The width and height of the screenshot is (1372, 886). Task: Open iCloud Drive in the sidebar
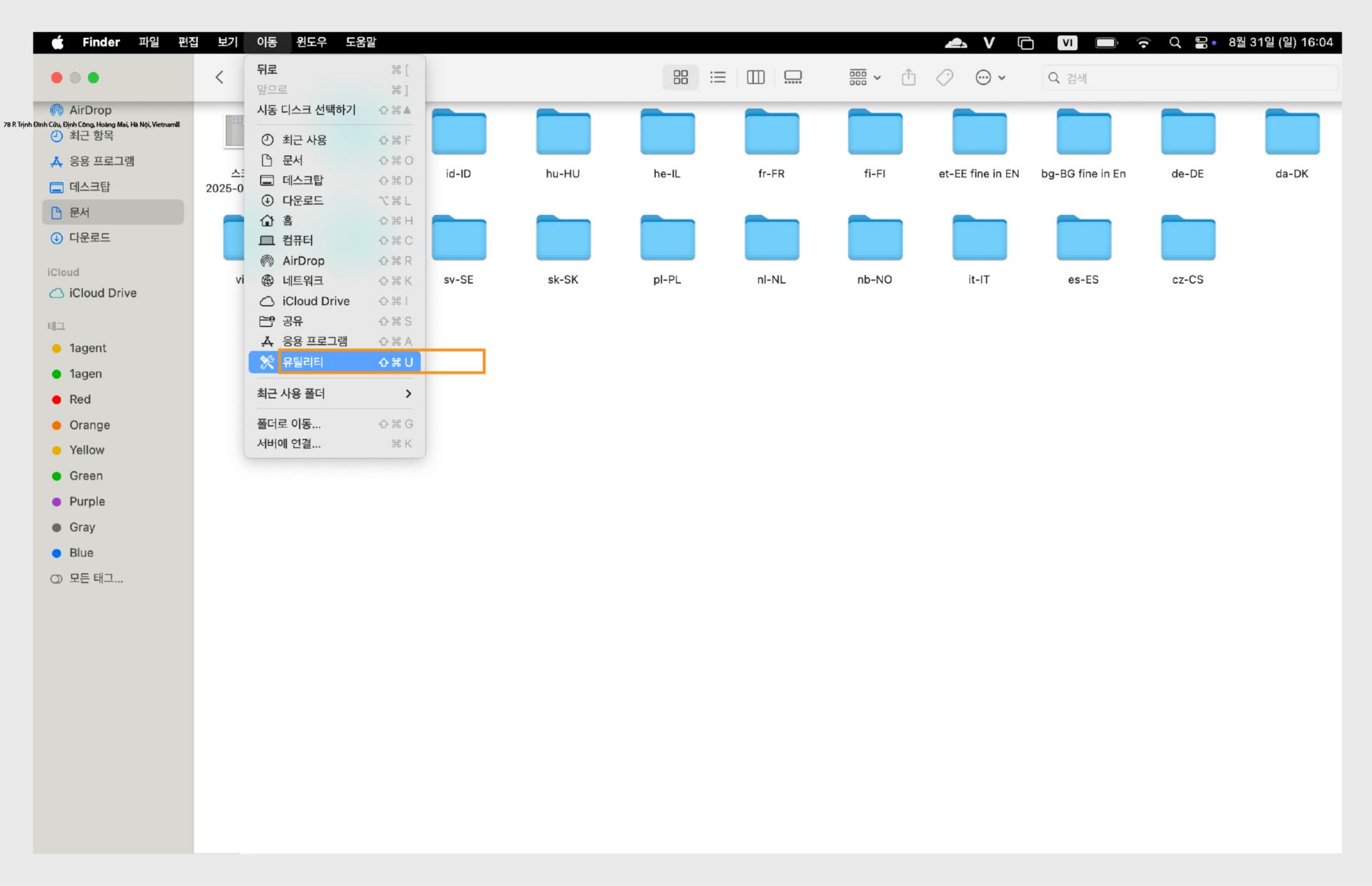click(102, 293)
